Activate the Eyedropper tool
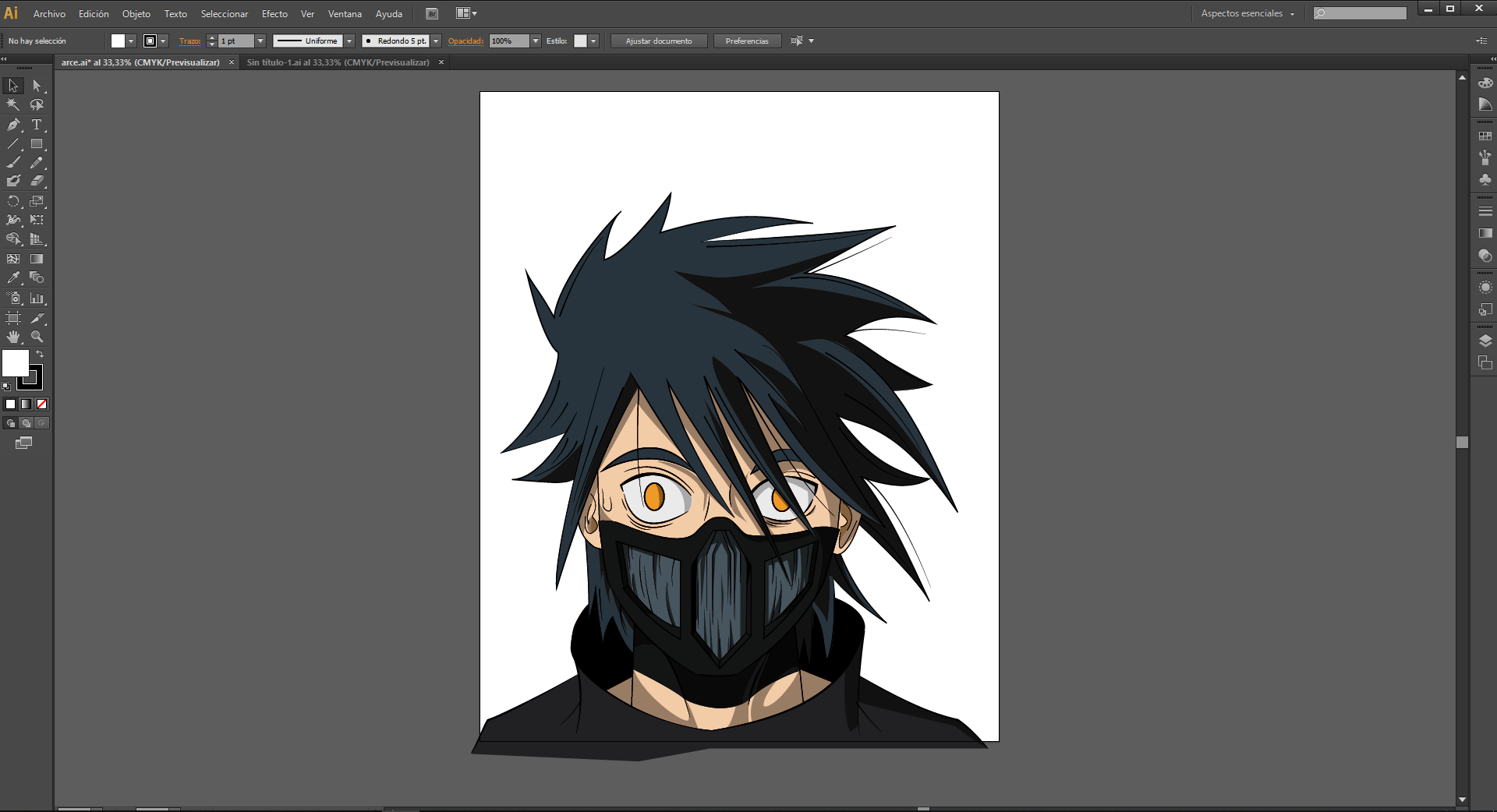Image resolution: width=1497 pixels, height=812 pixels. pyautogui.click(x=13, y=278)
